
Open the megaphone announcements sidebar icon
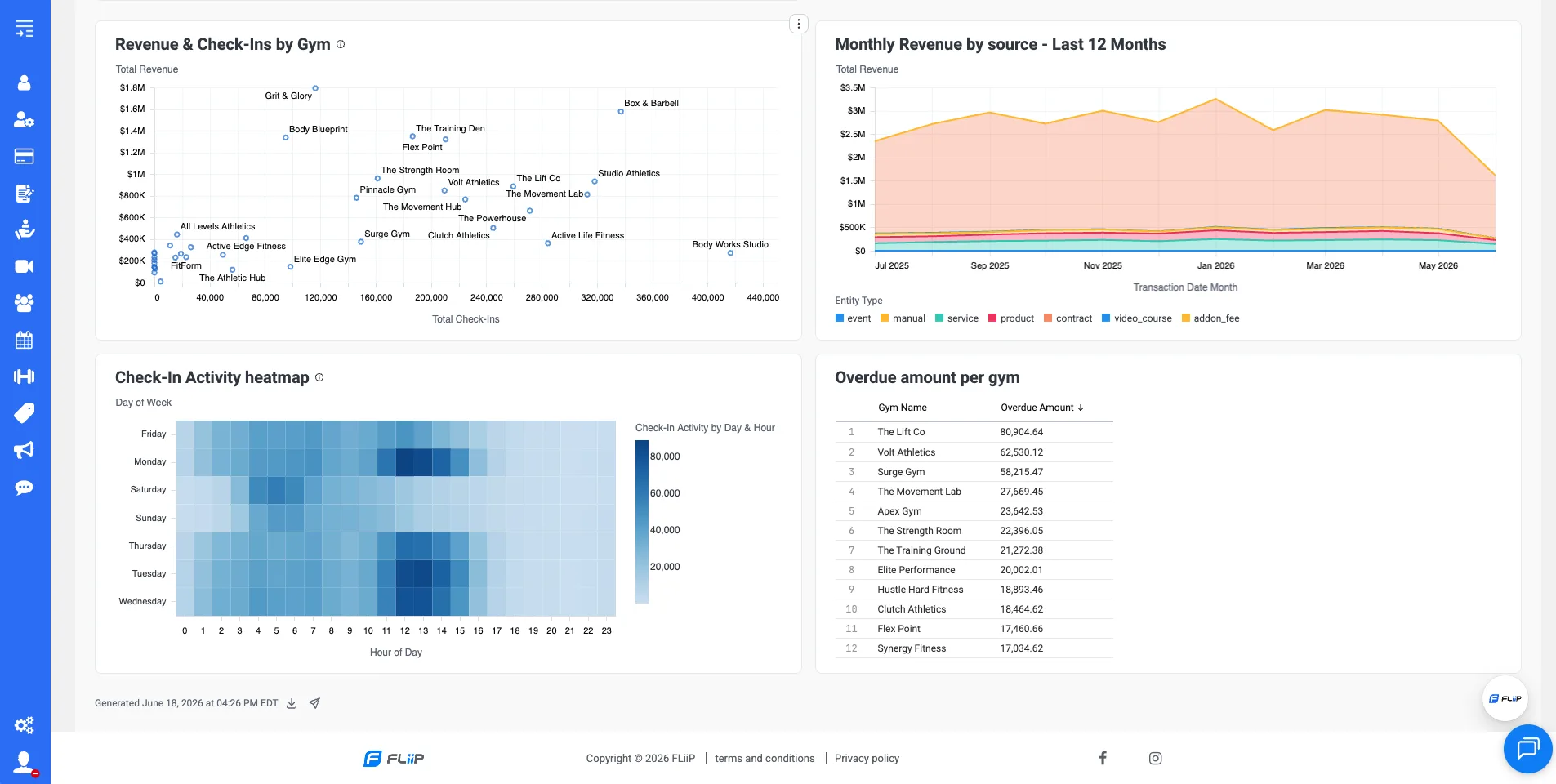click(25, 450)
